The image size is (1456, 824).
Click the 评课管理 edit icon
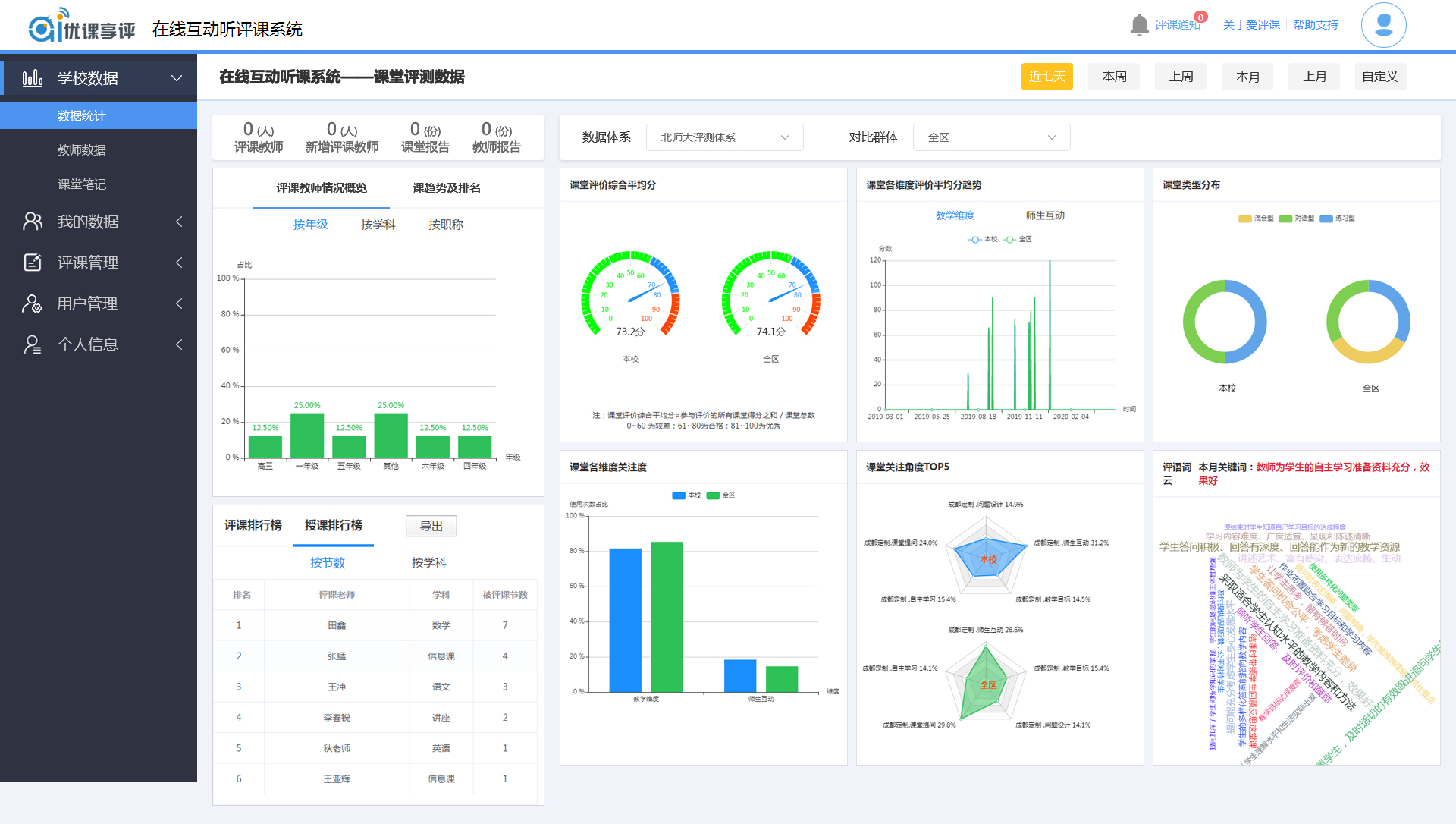(33, 263)
